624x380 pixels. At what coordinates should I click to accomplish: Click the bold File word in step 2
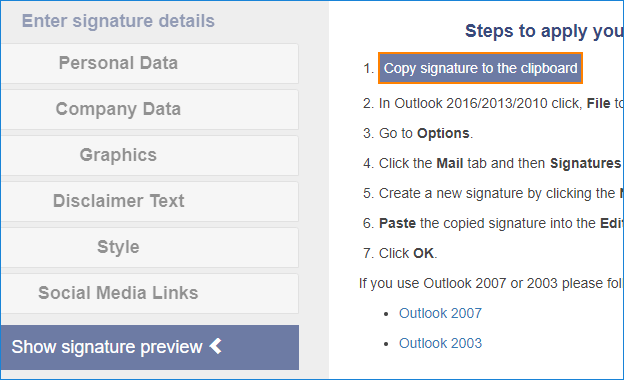(x=599, y=103)
